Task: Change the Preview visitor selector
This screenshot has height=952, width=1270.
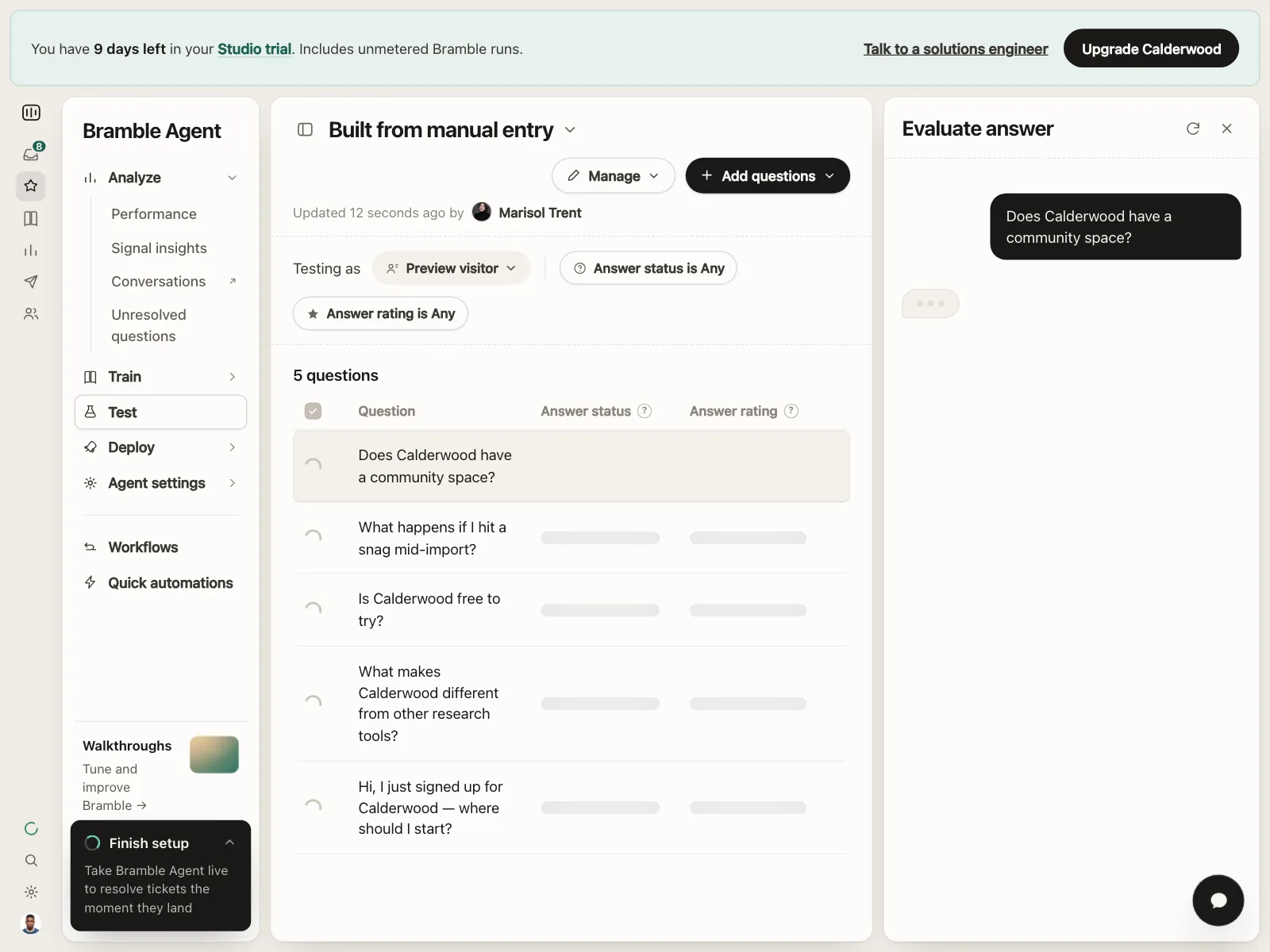Action: (x=451, y=268)
